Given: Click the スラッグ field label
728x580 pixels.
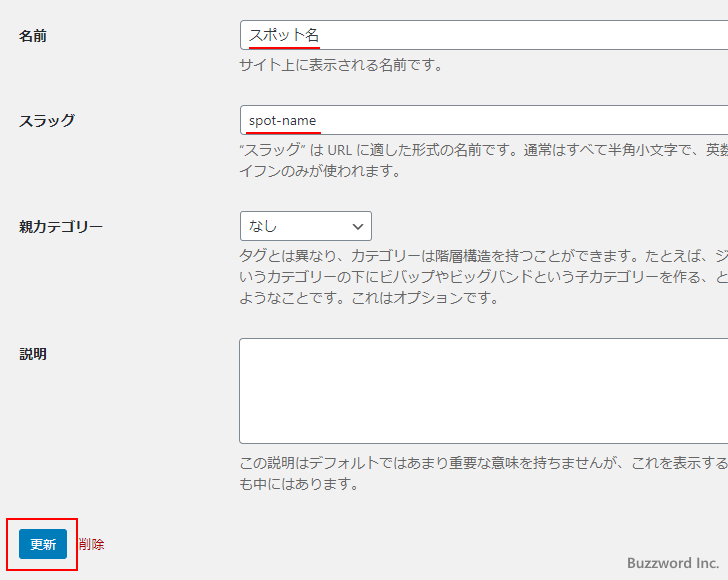Looking at the screenshot, I should (46, 120).
